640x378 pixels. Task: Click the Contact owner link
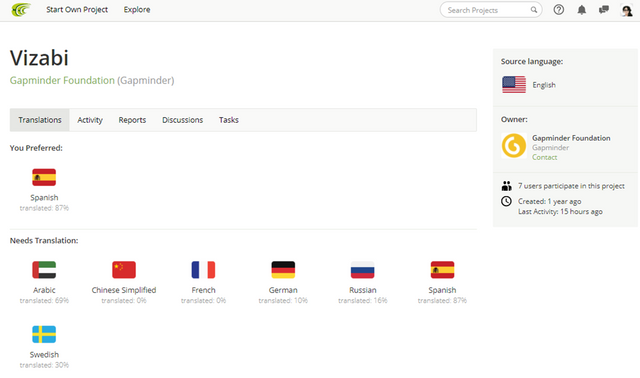coord(544,157)
